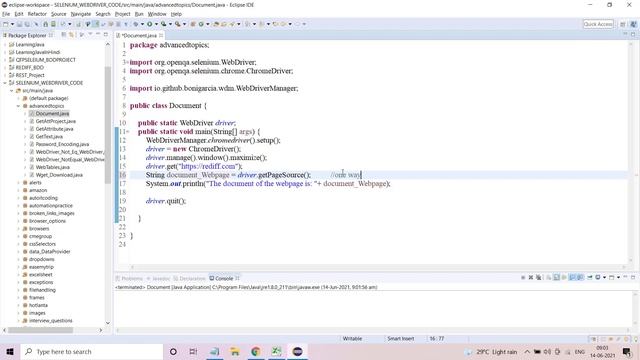Select the cssSelectors package
Viewport: 640px width, 360px height.
point(42,244)
